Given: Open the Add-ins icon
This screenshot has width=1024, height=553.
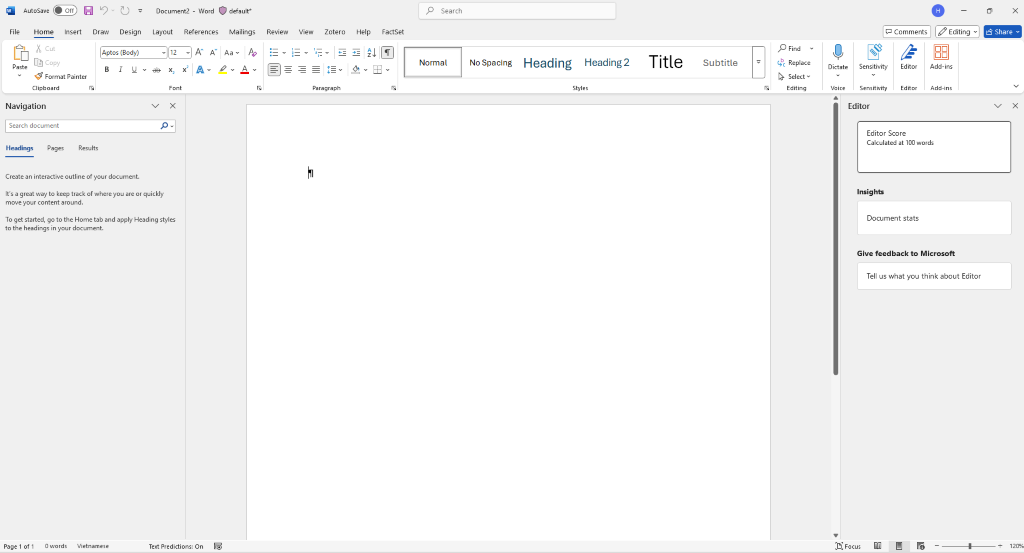Looking at the screenshot, I should pyautogui.click(x=941, y=57).
